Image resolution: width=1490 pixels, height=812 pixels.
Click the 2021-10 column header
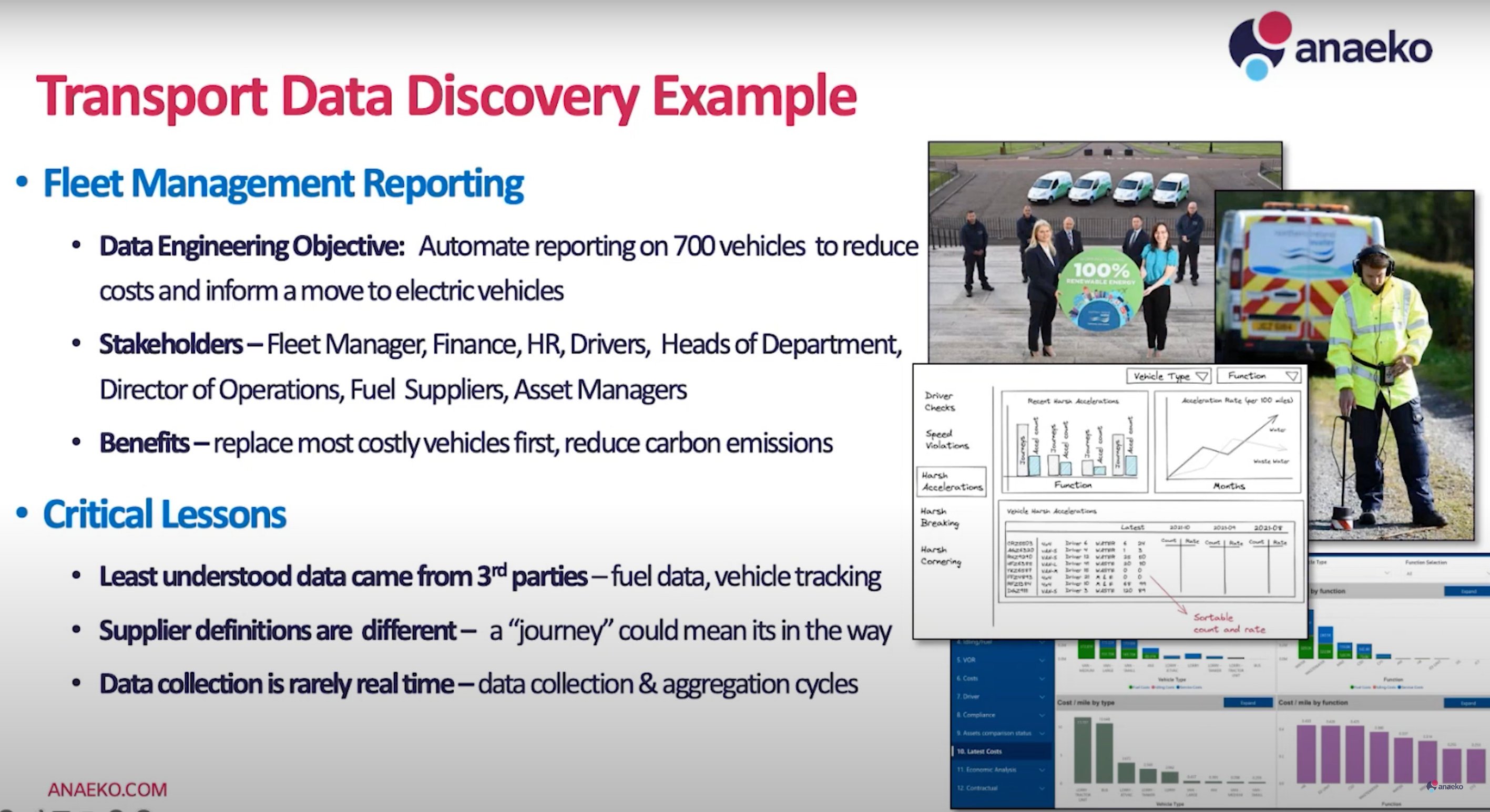(x=1180, y=528)
